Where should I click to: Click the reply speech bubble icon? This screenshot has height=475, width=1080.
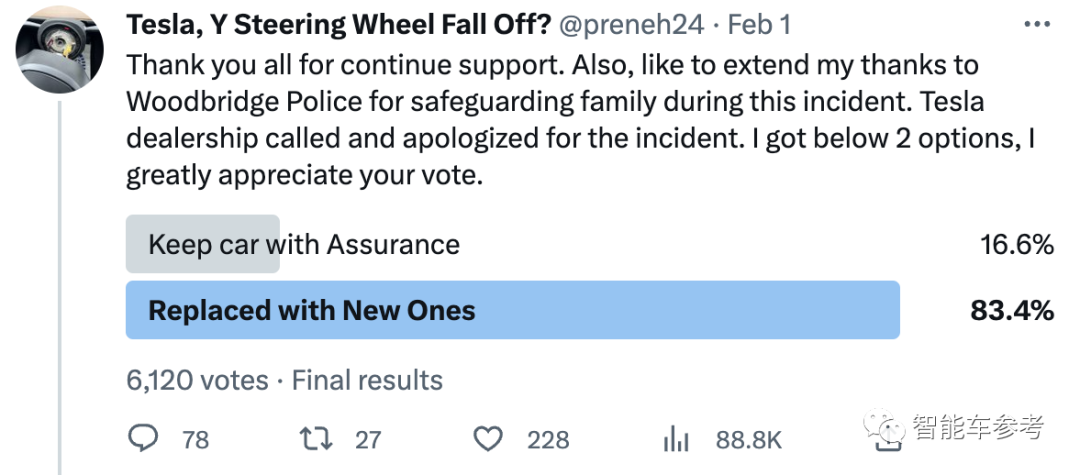pos(143,439)
